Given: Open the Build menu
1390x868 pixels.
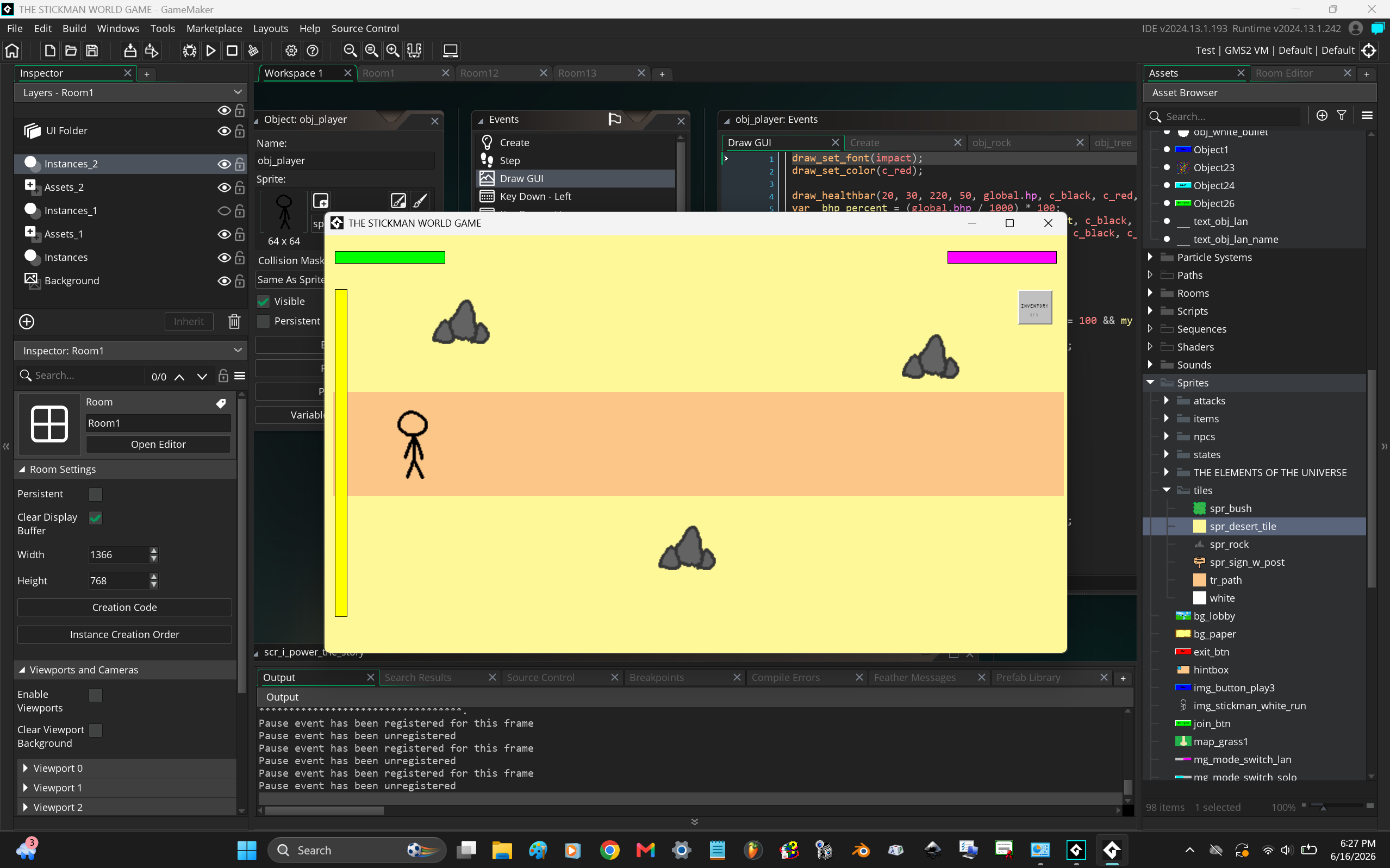Looking at the screenshot, I should (74, 28).
